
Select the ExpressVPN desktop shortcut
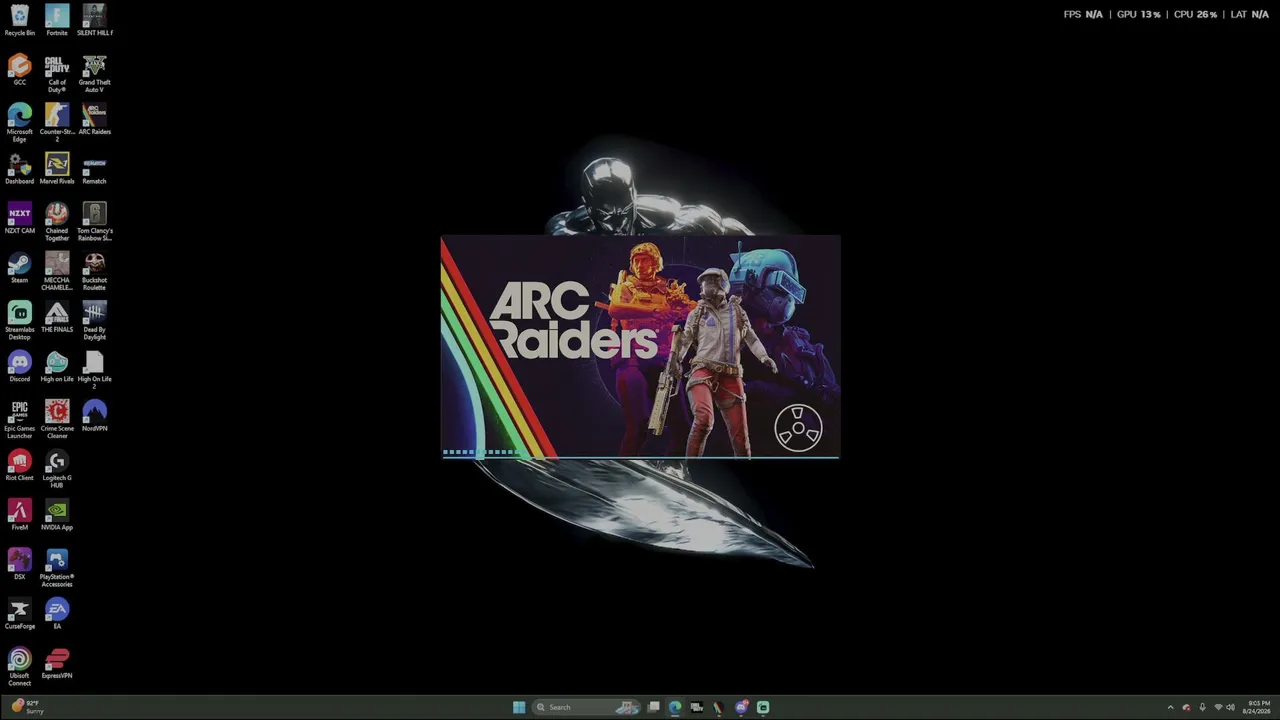tap(57, 664)
